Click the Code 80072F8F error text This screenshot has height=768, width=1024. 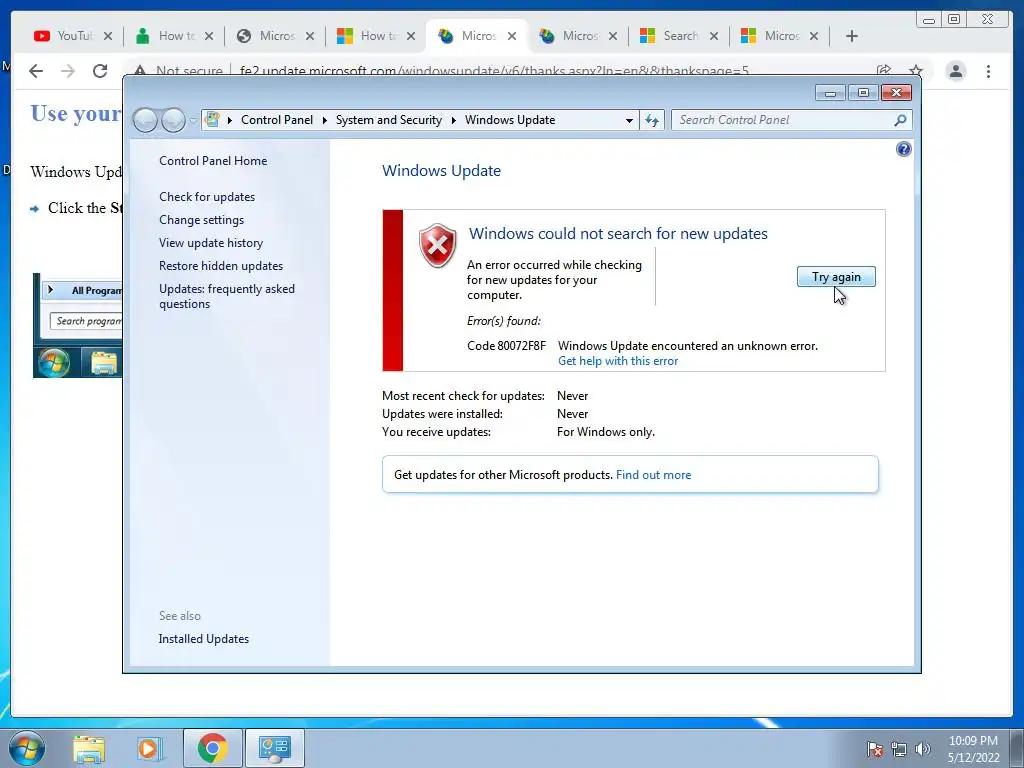click(506, 345)
